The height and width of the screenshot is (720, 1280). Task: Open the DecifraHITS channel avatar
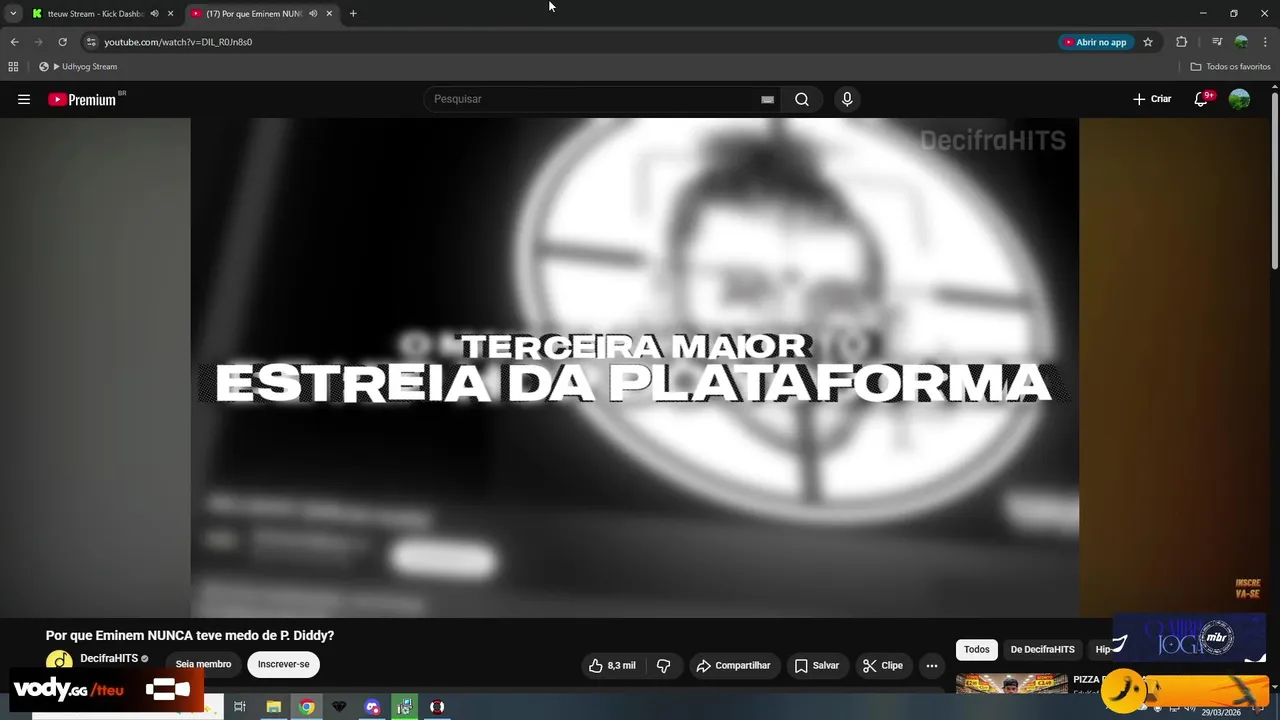(x=59, y=661)
